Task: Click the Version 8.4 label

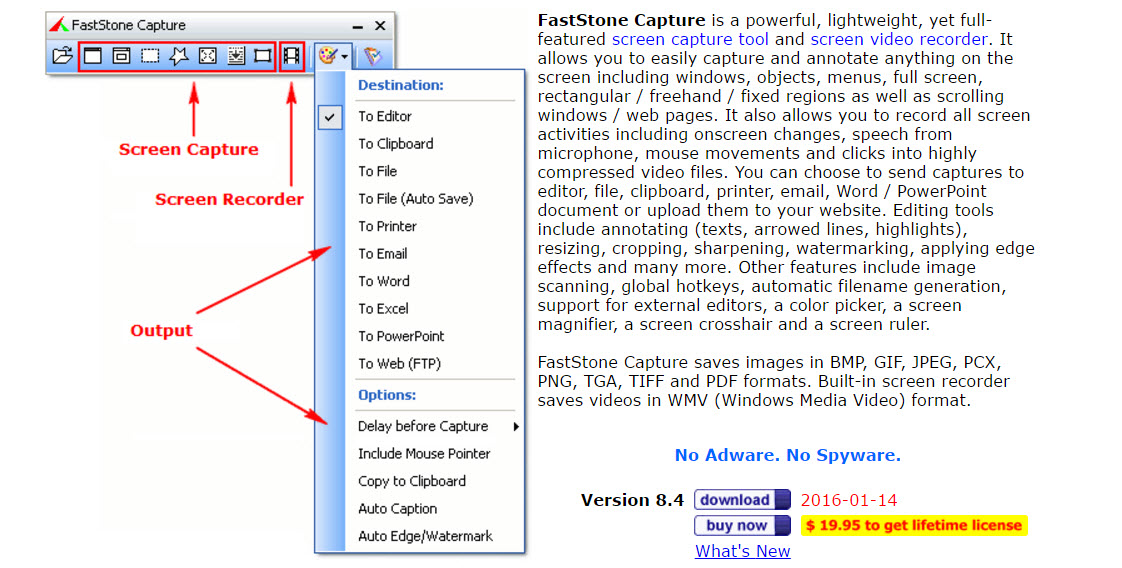Action: (x=633, y=500)
